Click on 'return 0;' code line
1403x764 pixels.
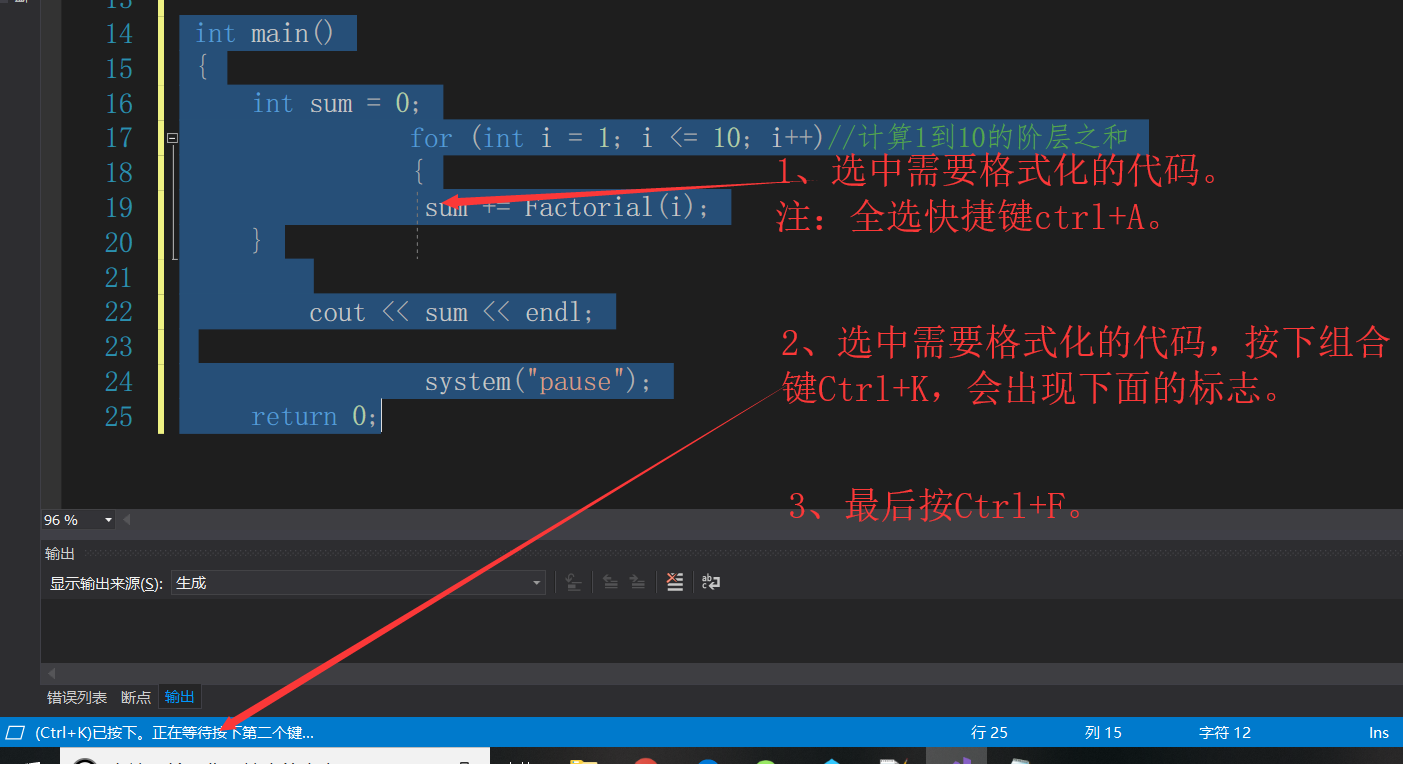click(315, 416)
